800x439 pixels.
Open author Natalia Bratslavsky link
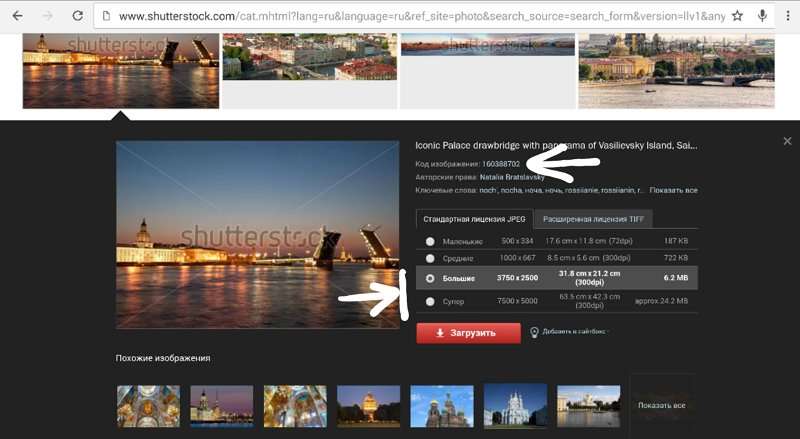(512, 177)
